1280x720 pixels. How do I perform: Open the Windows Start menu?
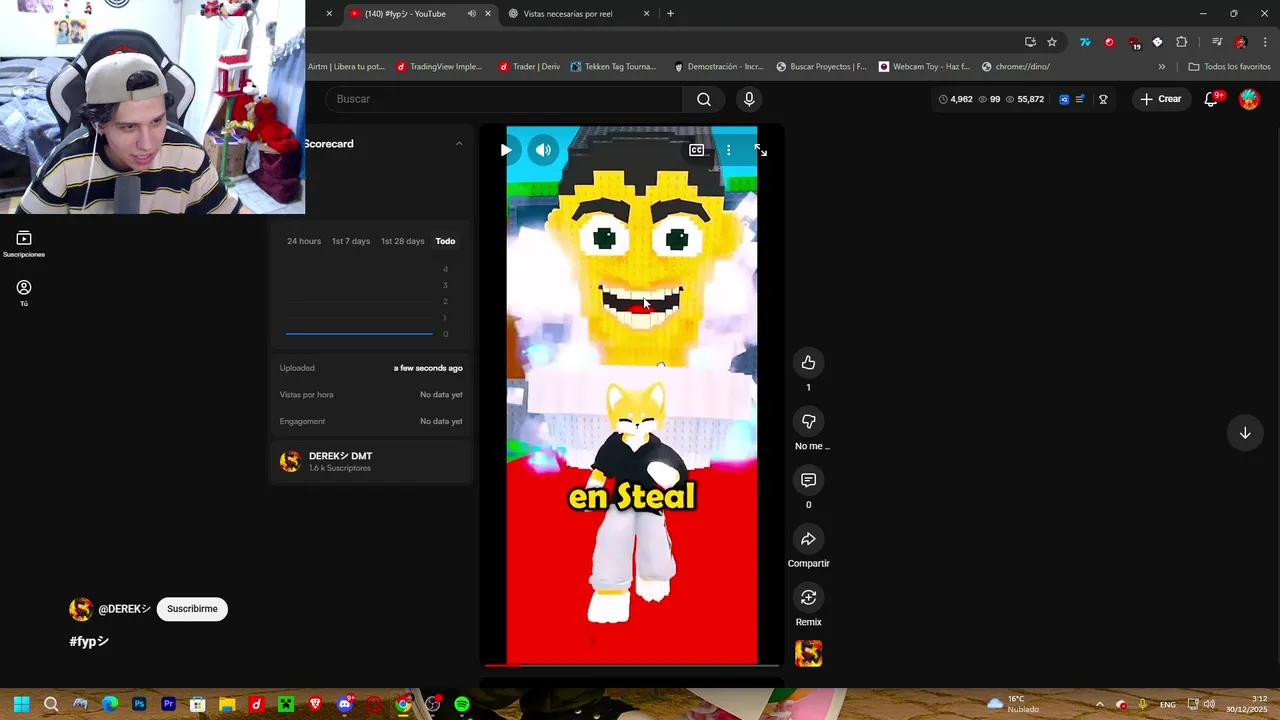21,704
